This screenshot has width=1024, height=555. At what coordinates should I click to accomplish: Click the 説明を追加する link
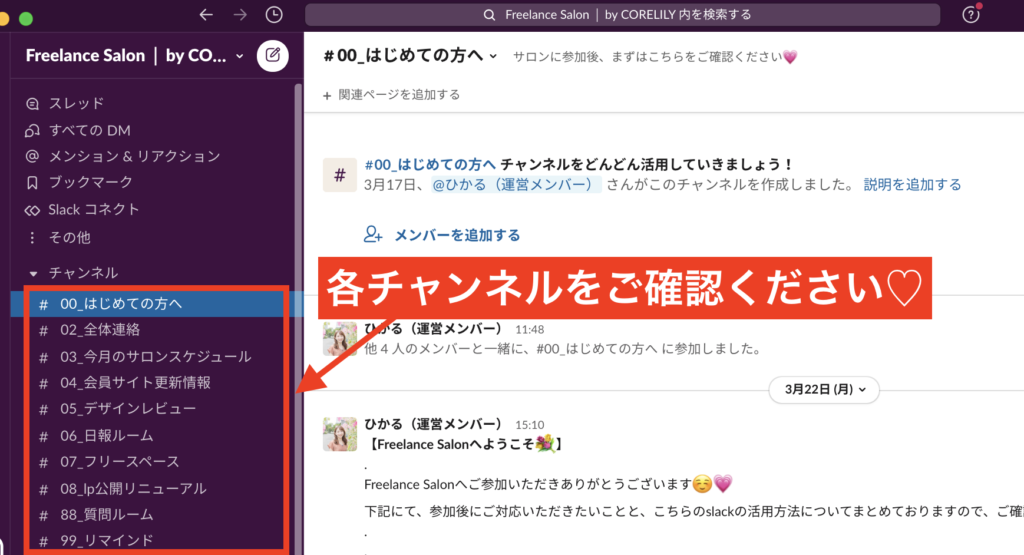pos(912,184)
